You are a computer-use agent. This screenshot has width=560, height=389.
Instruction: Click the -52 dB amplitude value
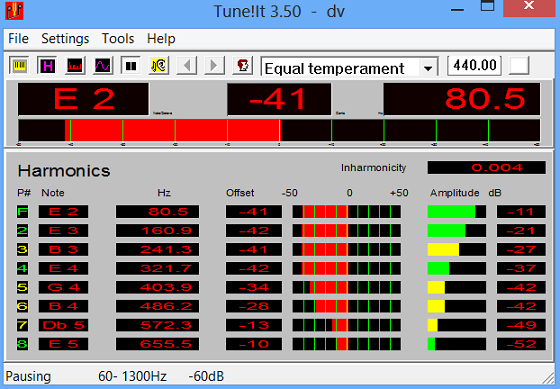pos(521,344)
